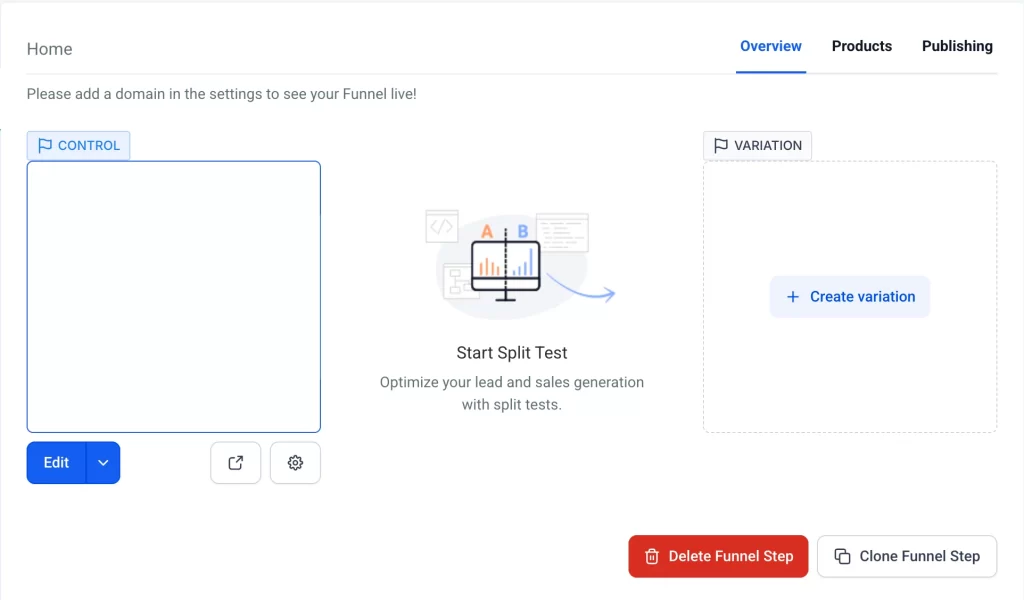This screenshot has width=1024, height=600.
Task: Click the red Delete Funnel Step button
Action: point(719,556)
